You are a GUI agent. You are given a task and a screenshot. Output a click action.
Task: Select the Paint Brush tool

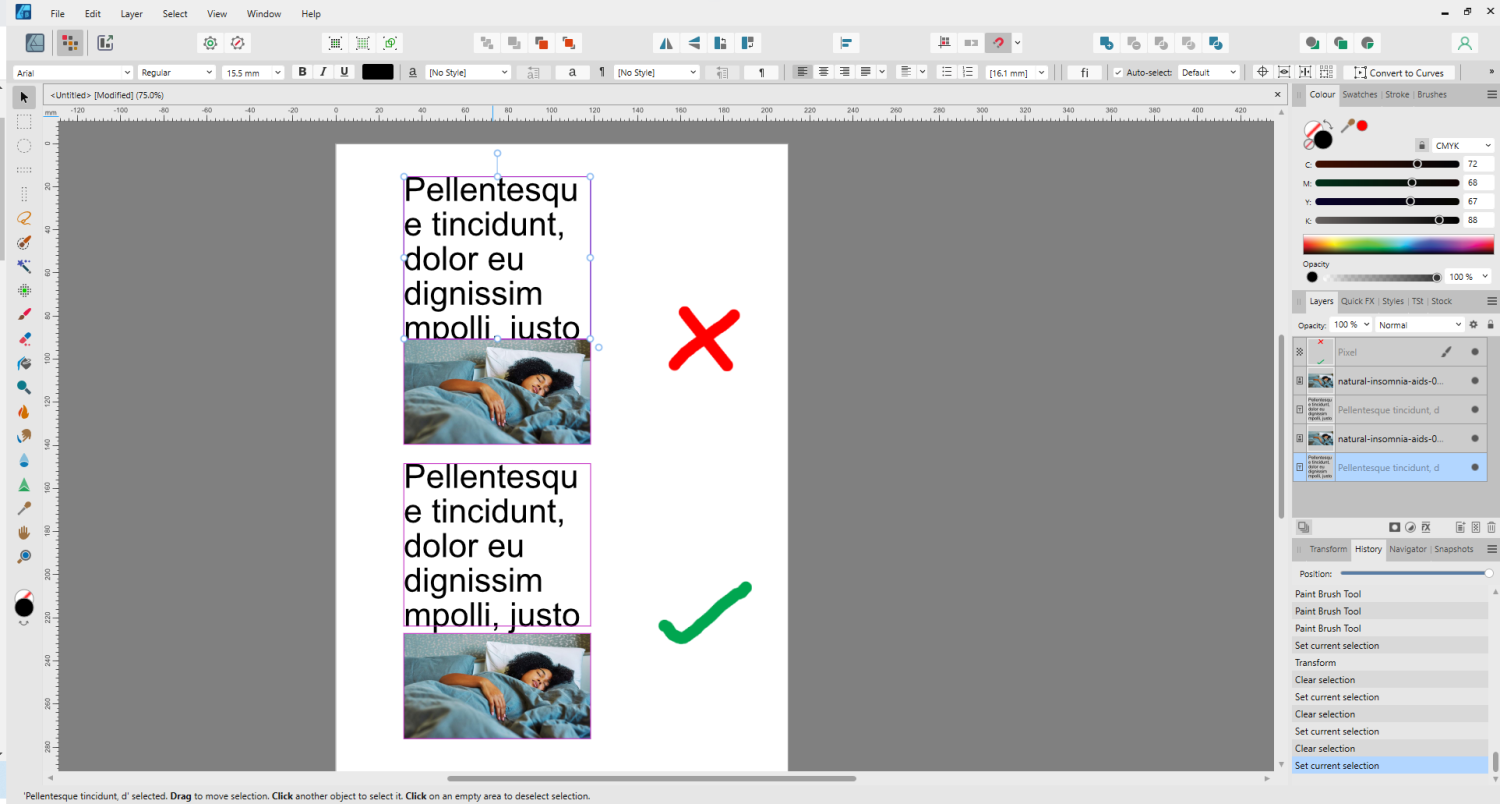(24, 314)
